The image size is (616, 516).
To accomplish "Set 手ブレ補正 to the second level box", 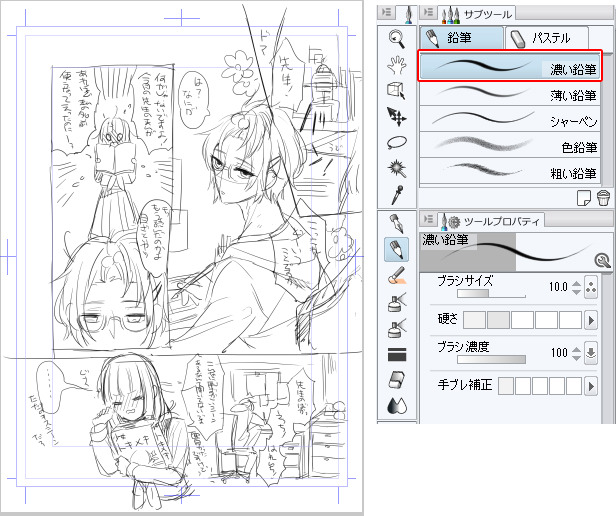I will [523, 386].
